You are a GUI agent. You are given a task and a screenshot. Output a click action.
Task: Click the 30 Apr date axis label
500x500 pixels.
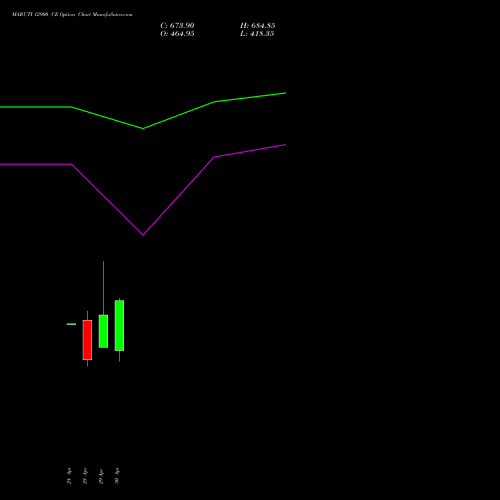(x=117, y=476)
